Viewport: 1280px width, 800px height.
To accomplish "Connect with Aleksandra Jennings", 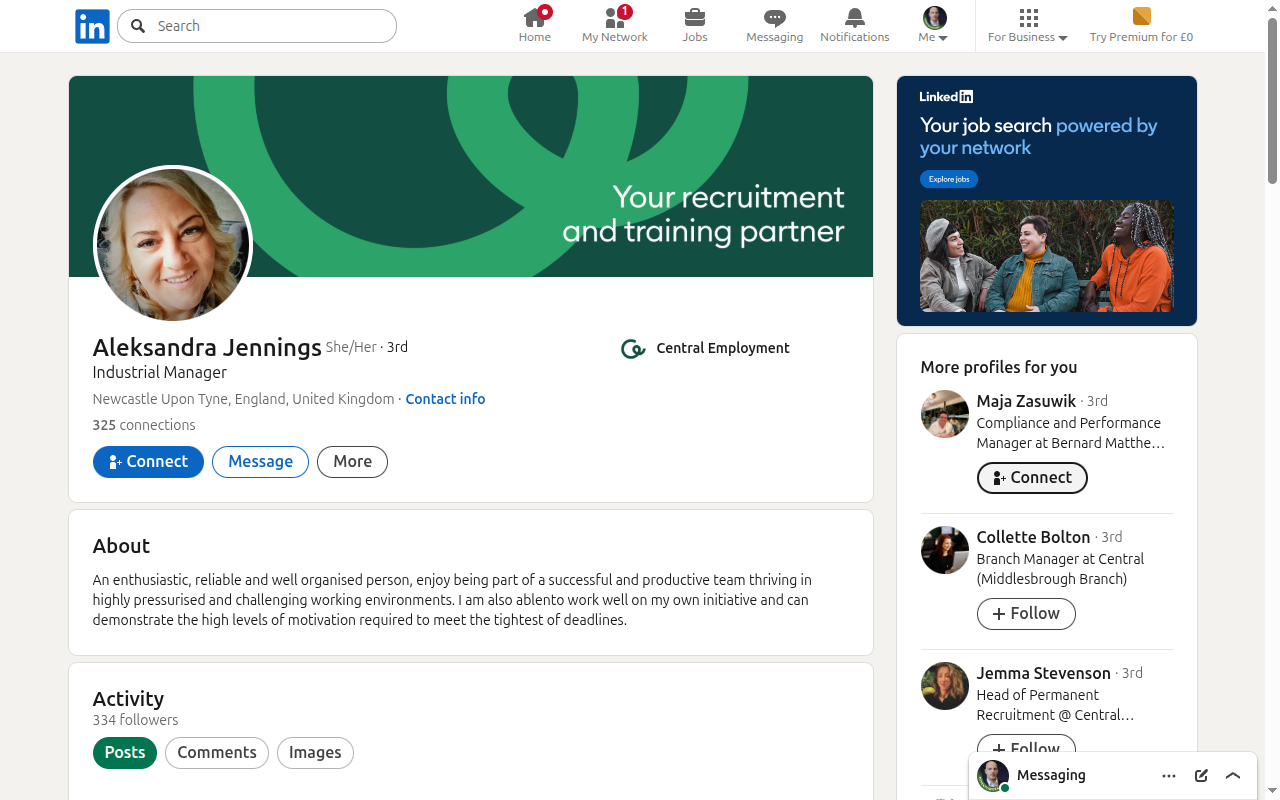I will click(148, 462).
